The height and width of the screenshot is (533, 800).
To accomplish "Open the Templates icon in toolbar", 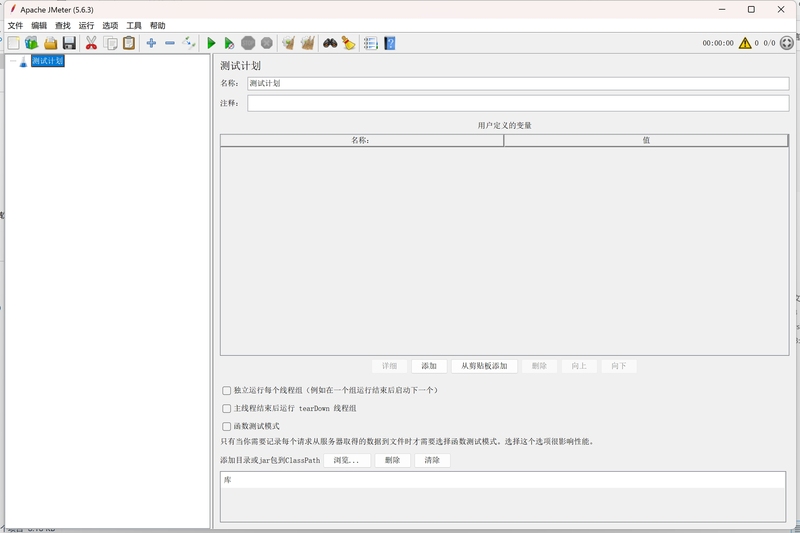I will tap(32, 43).
